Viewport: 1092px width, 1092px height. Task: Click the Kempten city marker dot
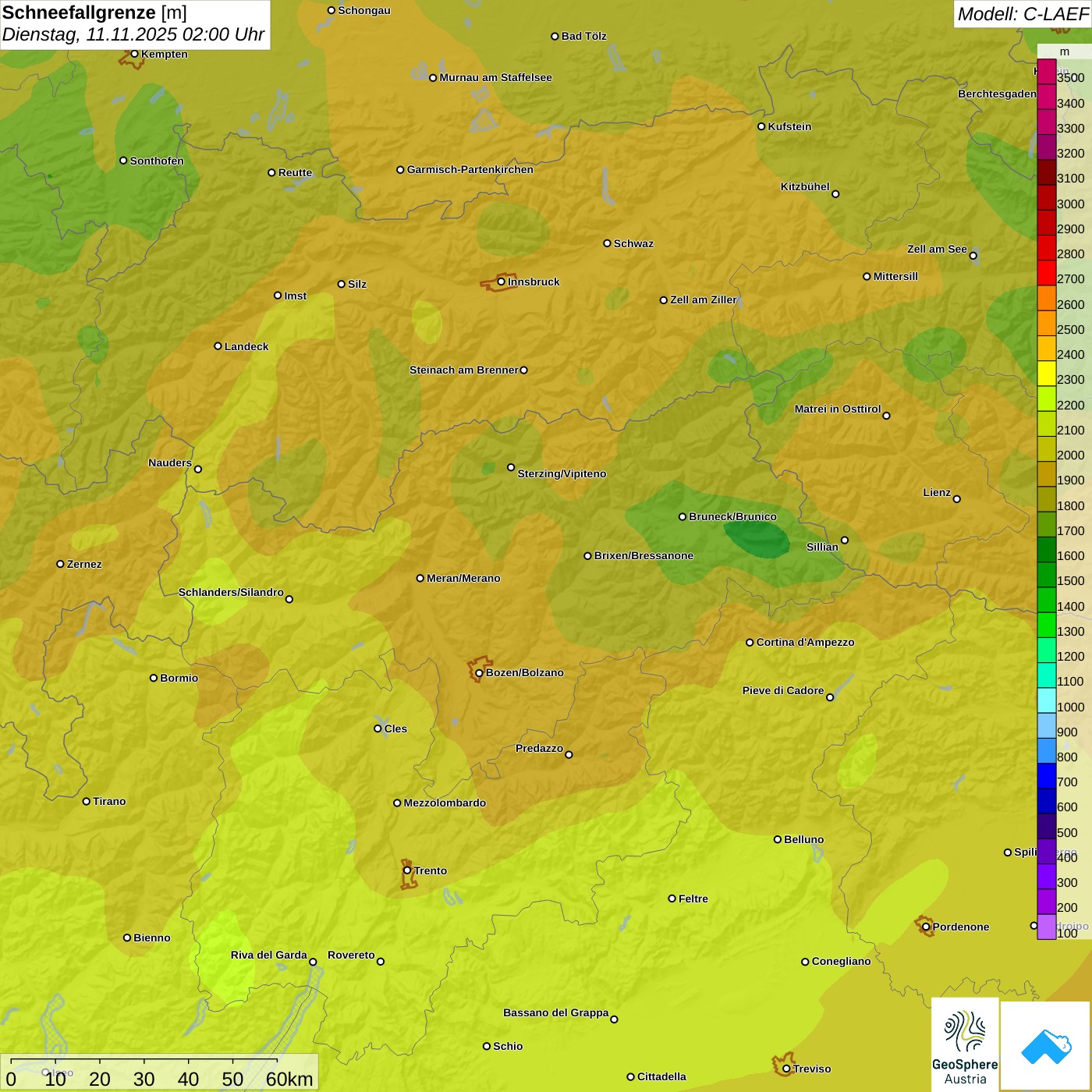[134, 54]
